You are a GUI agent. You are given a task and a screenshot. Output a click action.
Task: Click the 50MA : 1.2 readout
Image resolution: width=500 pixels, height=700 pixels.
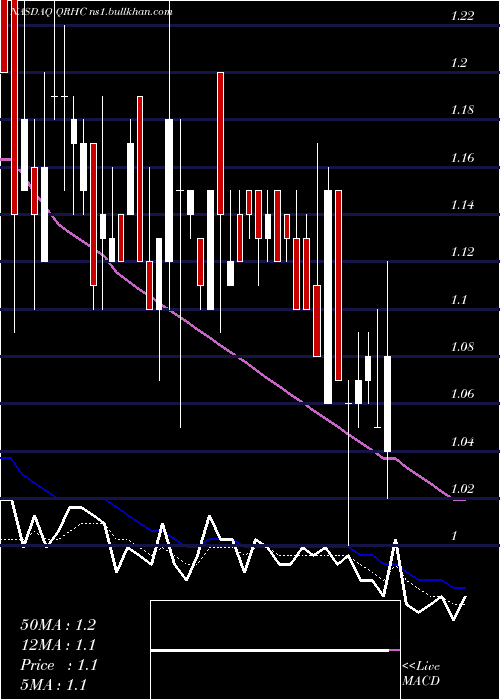click(x=58, y=625)
